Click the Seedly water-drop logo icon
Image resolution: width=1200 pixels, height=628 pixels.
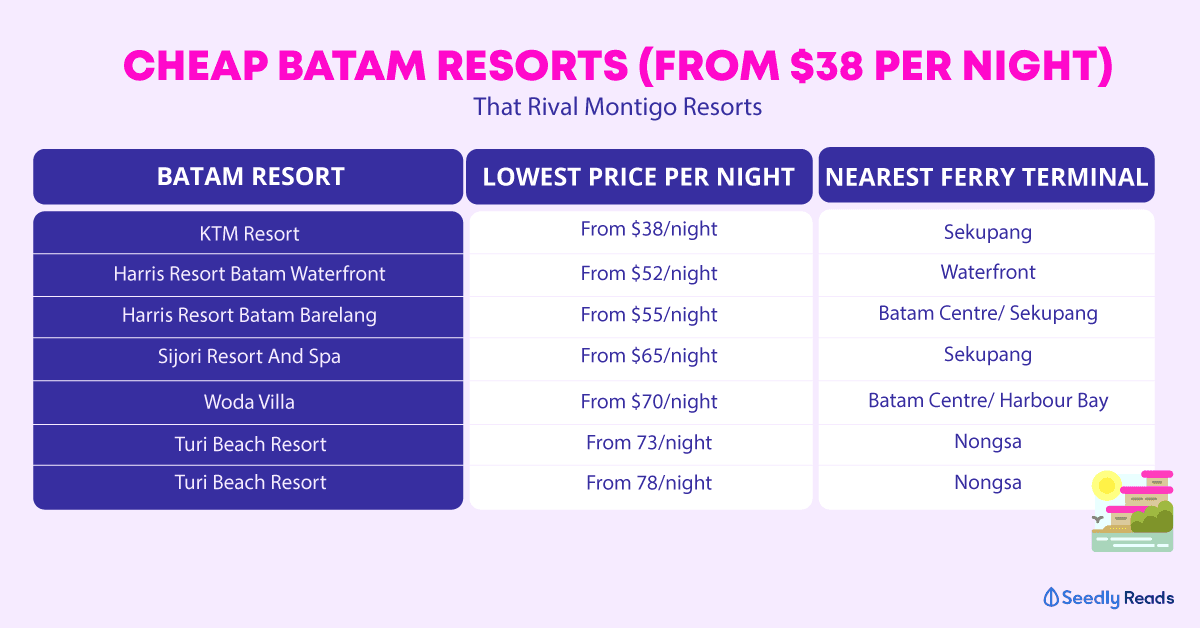tap(1051, 598)
